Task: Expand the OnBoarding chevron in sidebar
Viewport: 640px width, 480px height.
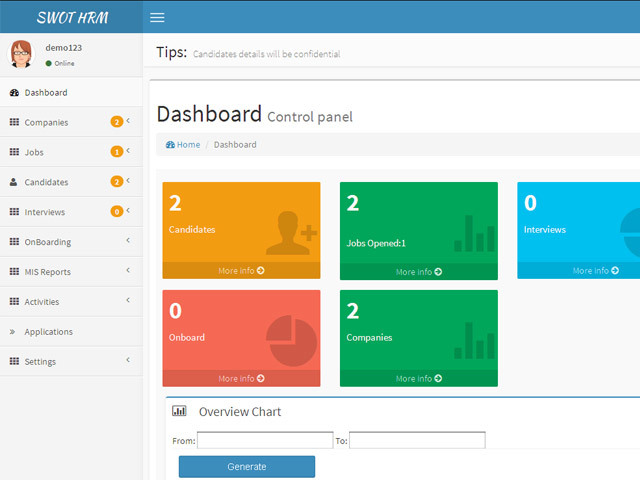Action: pos(128,240)
